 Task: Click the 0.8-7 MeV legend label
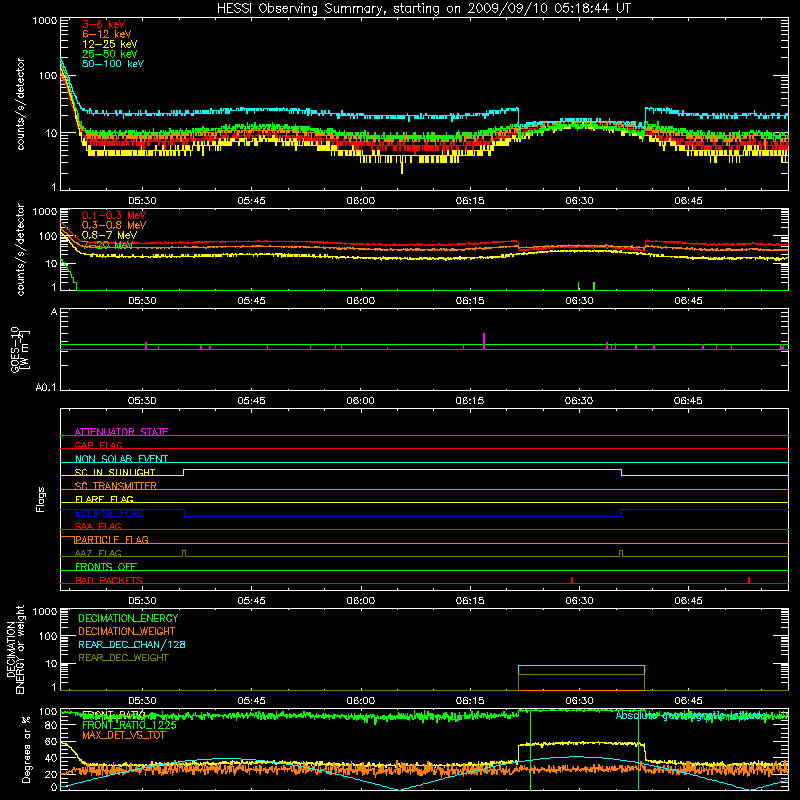[x=110, y=235]
